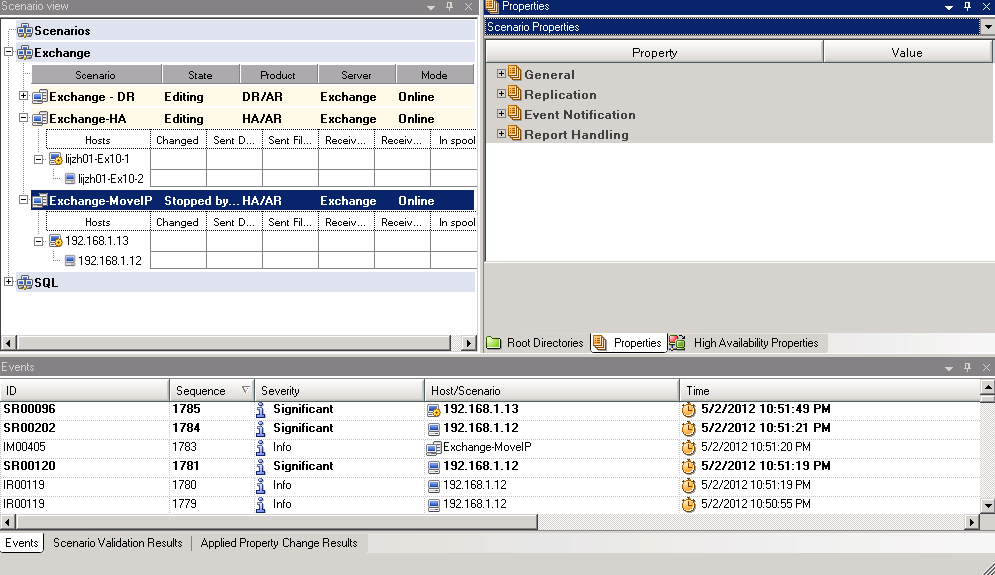Image resolution: width=995 pixels, height=575 pixels.
Task: Select the 192.168.1.12 replica host row
Action: [109, 261]
